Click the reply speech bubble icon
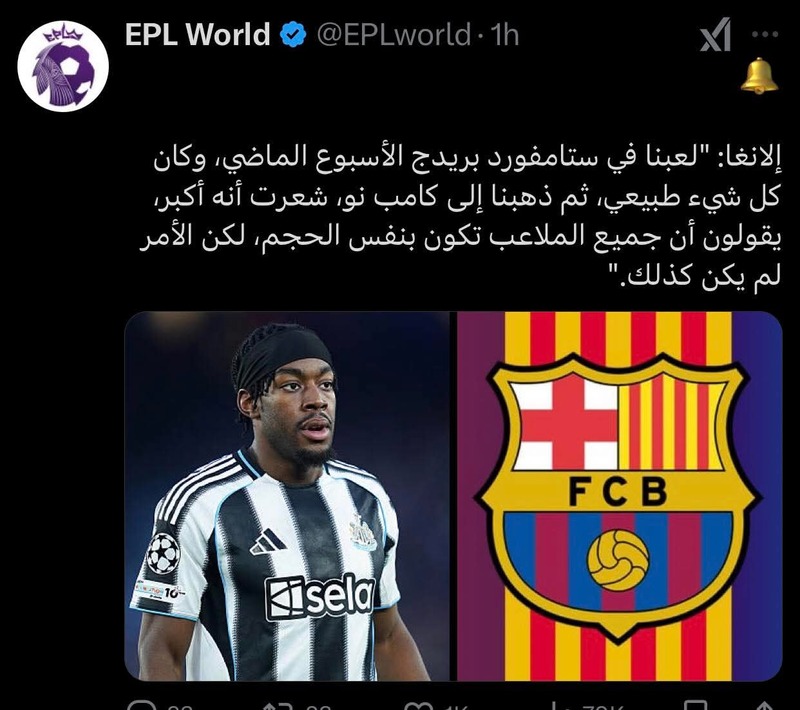800x710 pixels. [x=139, y=705]
